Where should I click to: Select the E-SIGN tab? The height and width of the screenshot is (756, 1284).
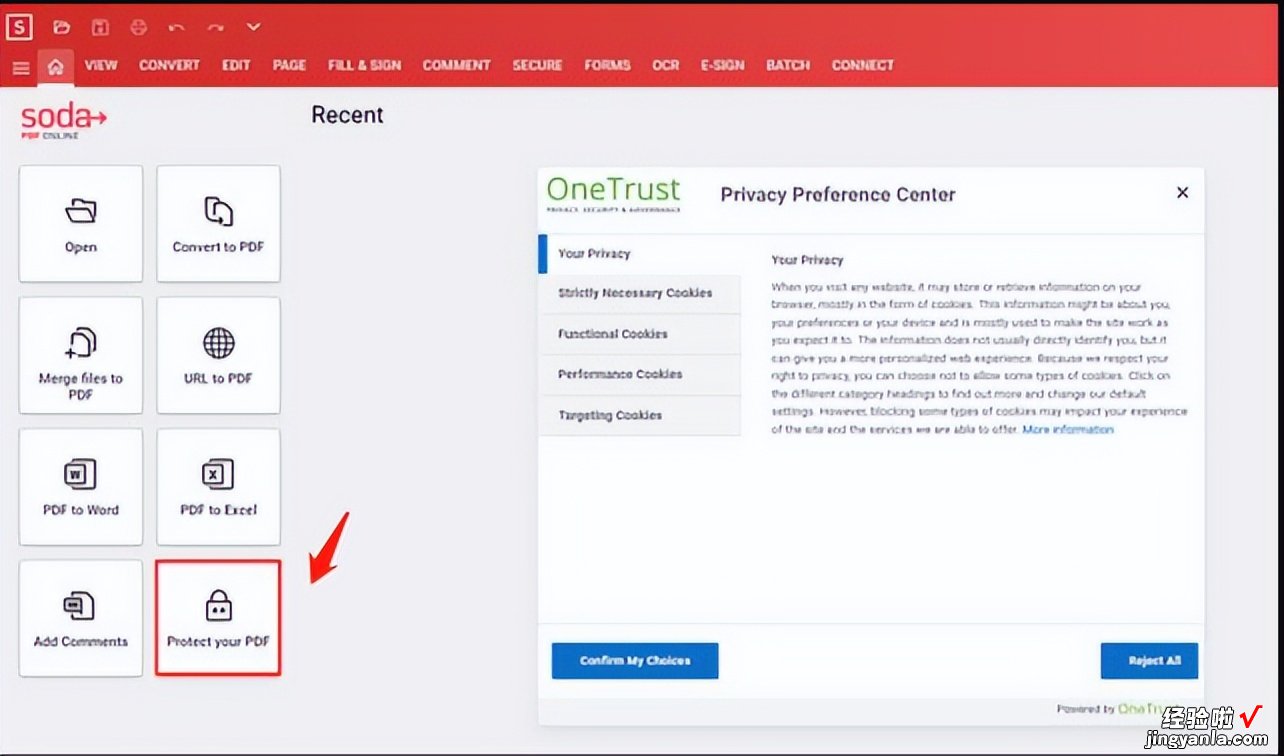[x=722, y=65]
